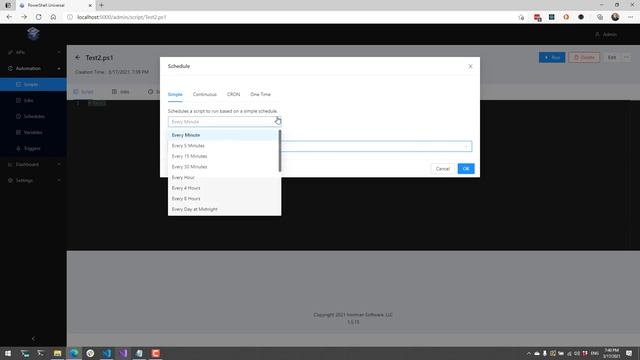Open File Explorer from the taskbar
Screen dimensions: 640x360
click(58, 353)
